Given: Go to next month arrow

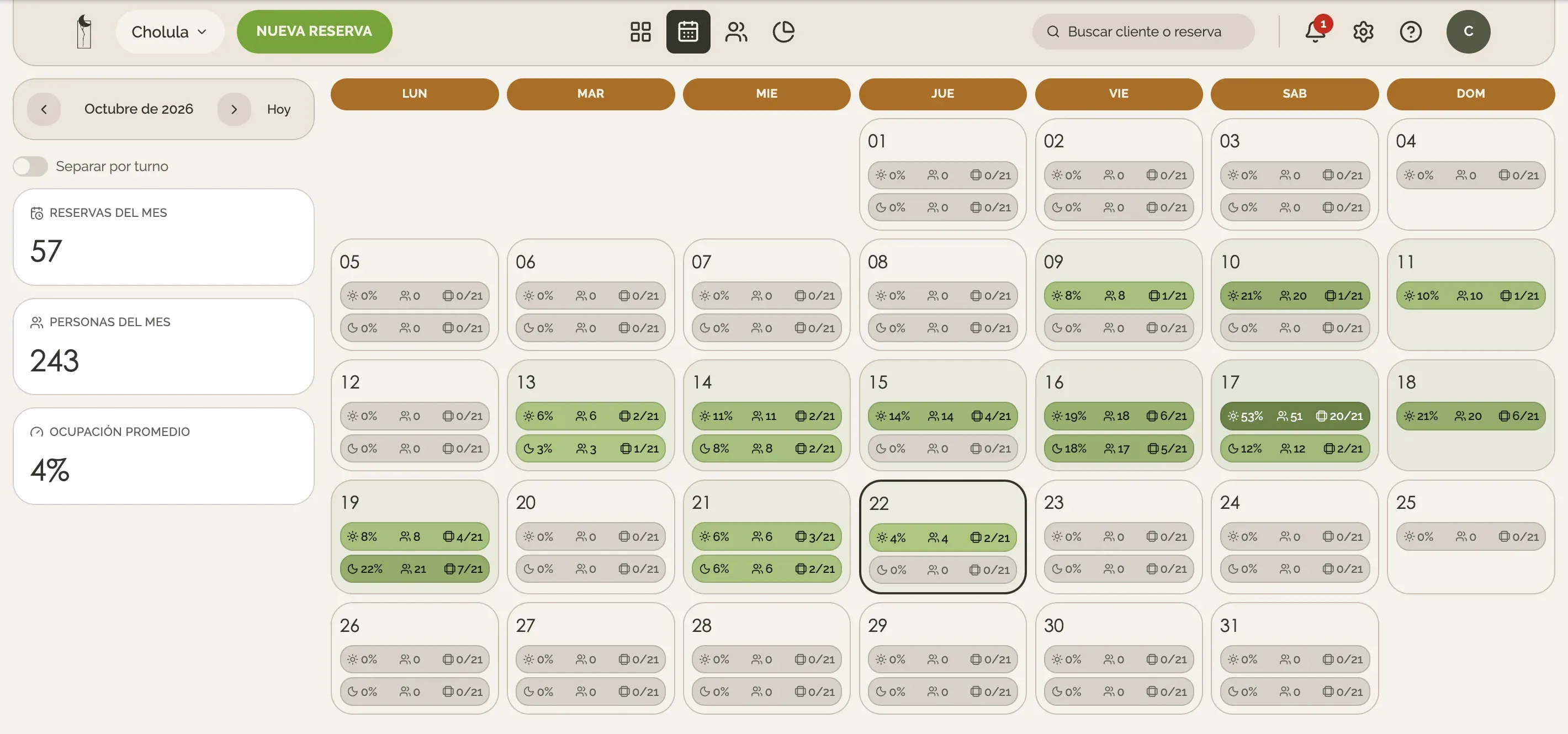Looking at the screenshot, I should 234,110.
